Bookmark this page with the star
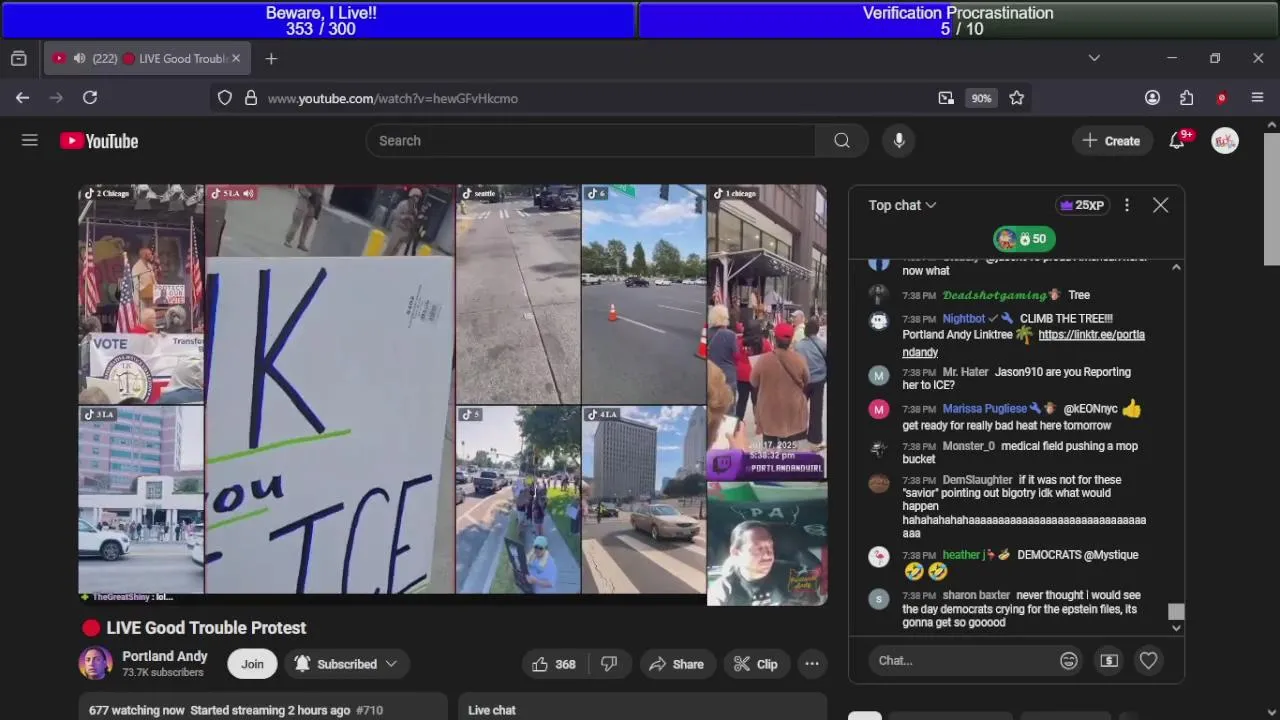Viewport: 1280px width, 720px height. [1016, 98]
